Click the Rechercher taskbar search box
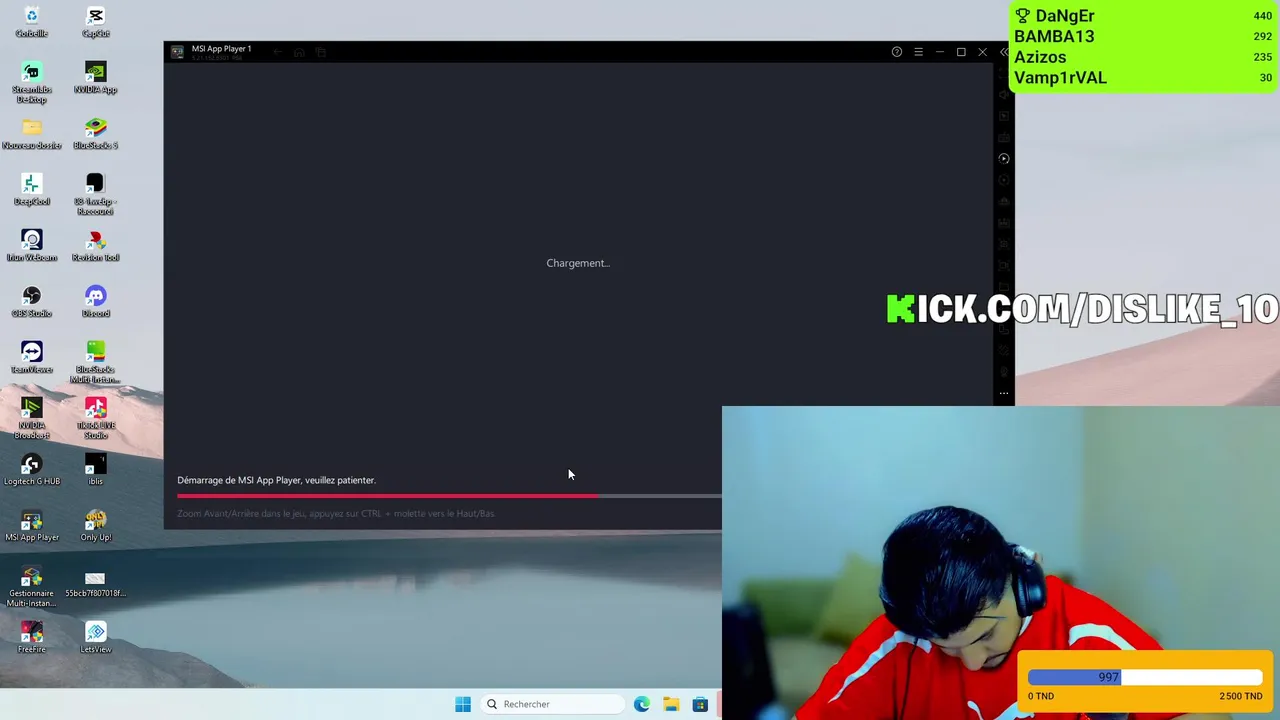This screenshot has height=720, width=1280. pos(551,704)
